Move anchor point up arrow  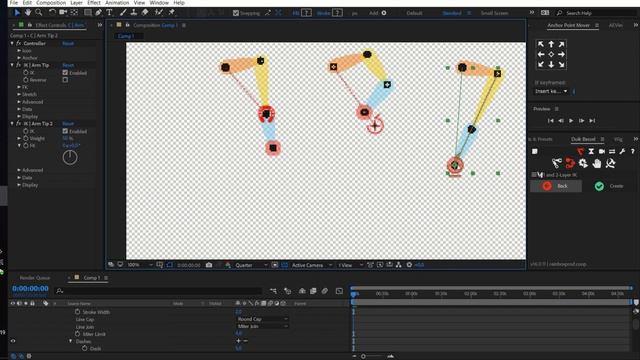click(551, 44)
